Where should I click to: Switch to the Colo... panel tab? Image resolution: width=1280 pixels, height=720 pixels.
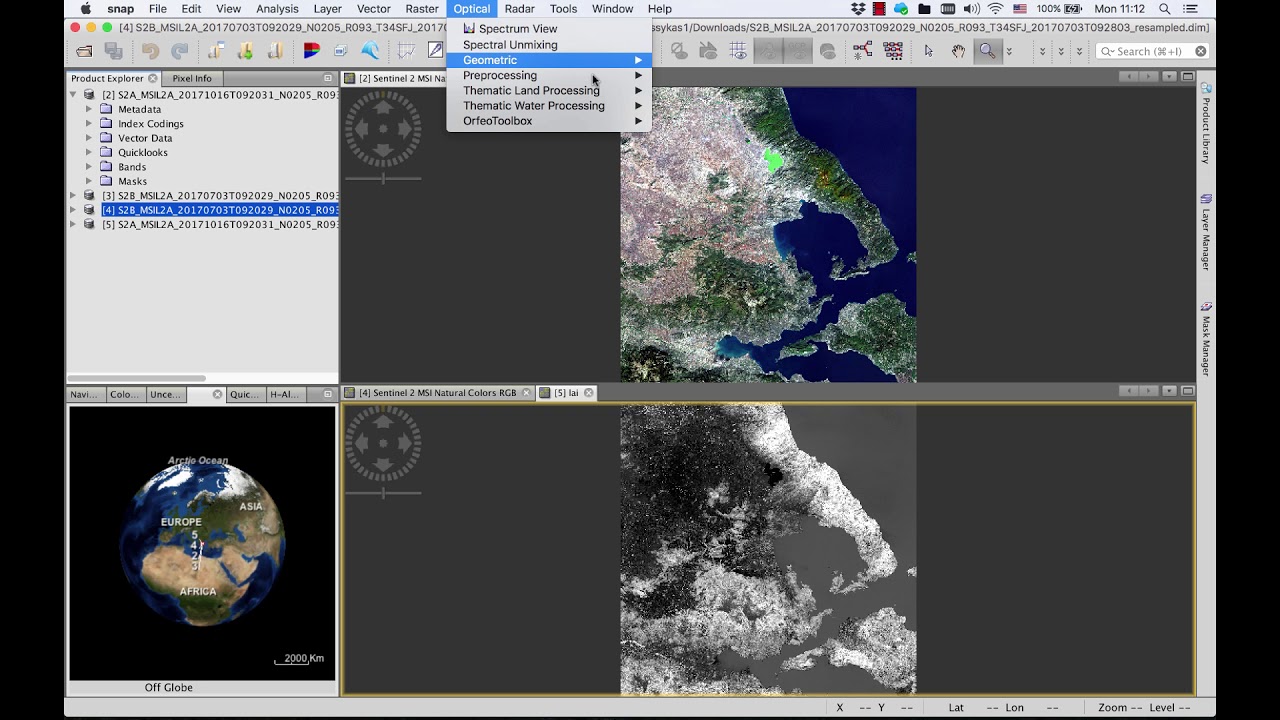(125, 394)
